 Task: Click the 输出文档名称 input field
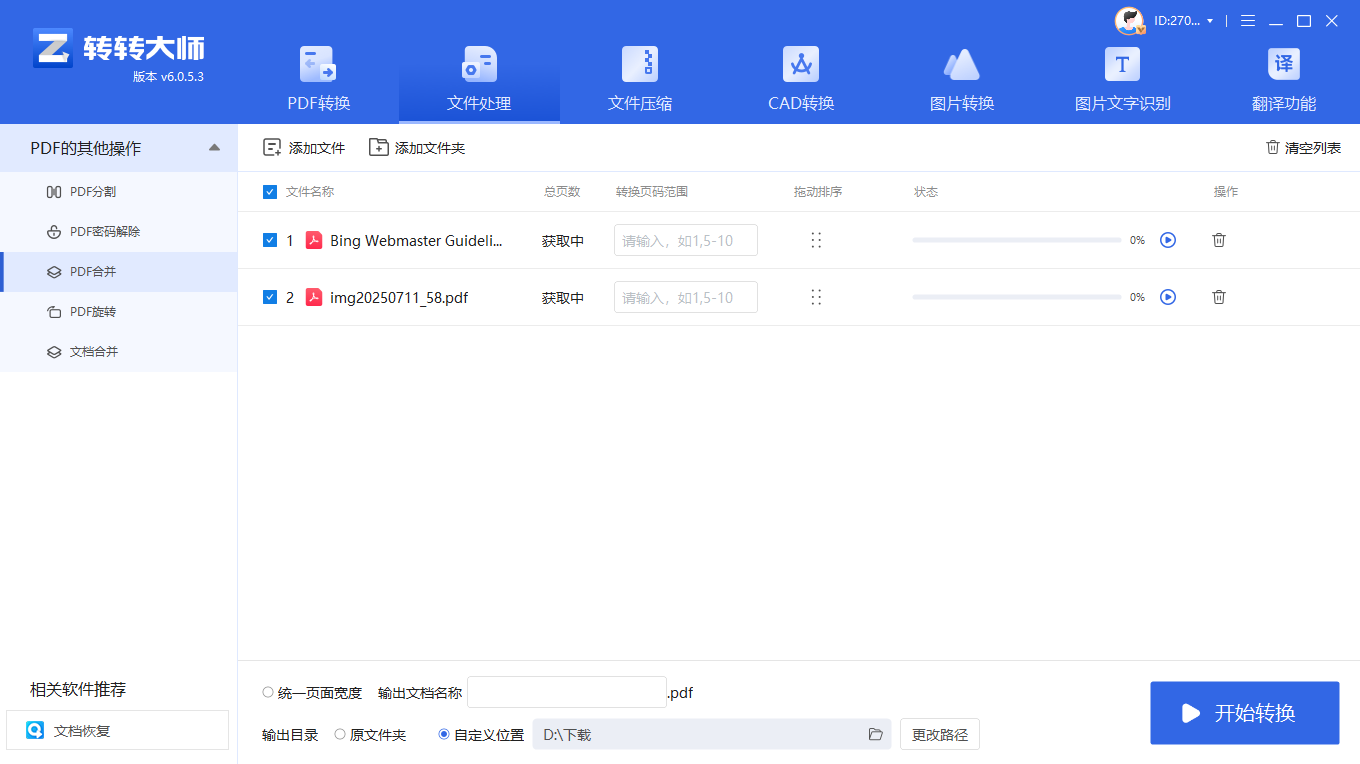pos(566,691)
